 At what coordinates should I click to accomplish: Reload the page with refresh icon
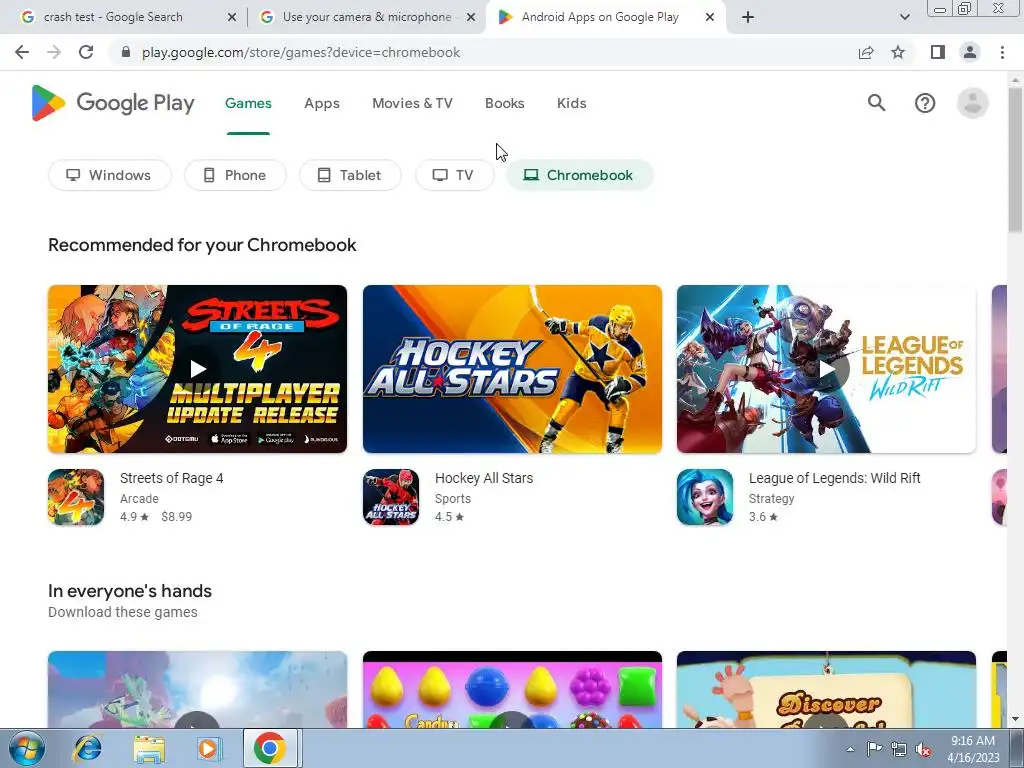(86, 52)
